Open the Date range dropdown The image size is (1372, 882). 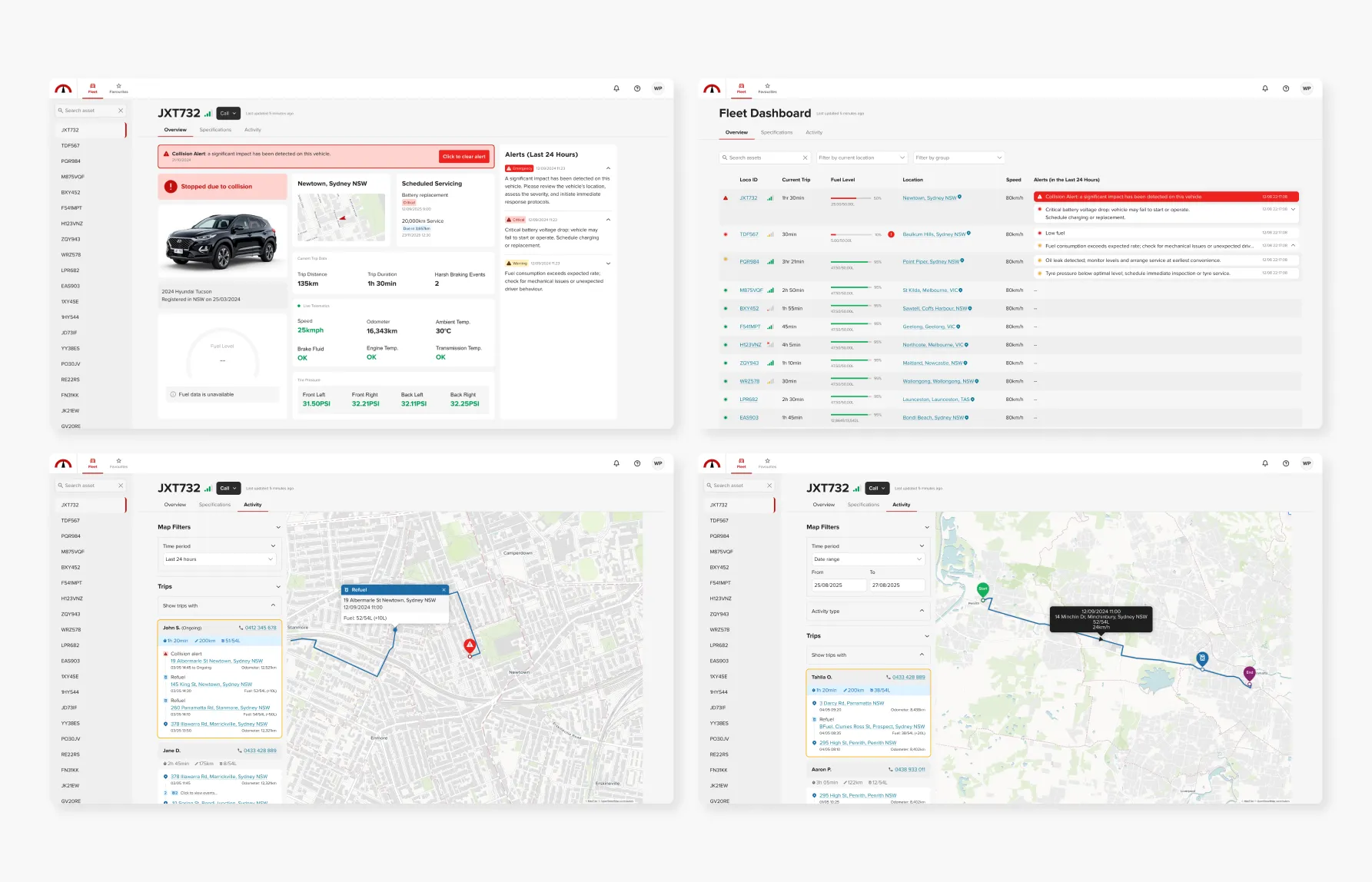[x=869, y=559]
